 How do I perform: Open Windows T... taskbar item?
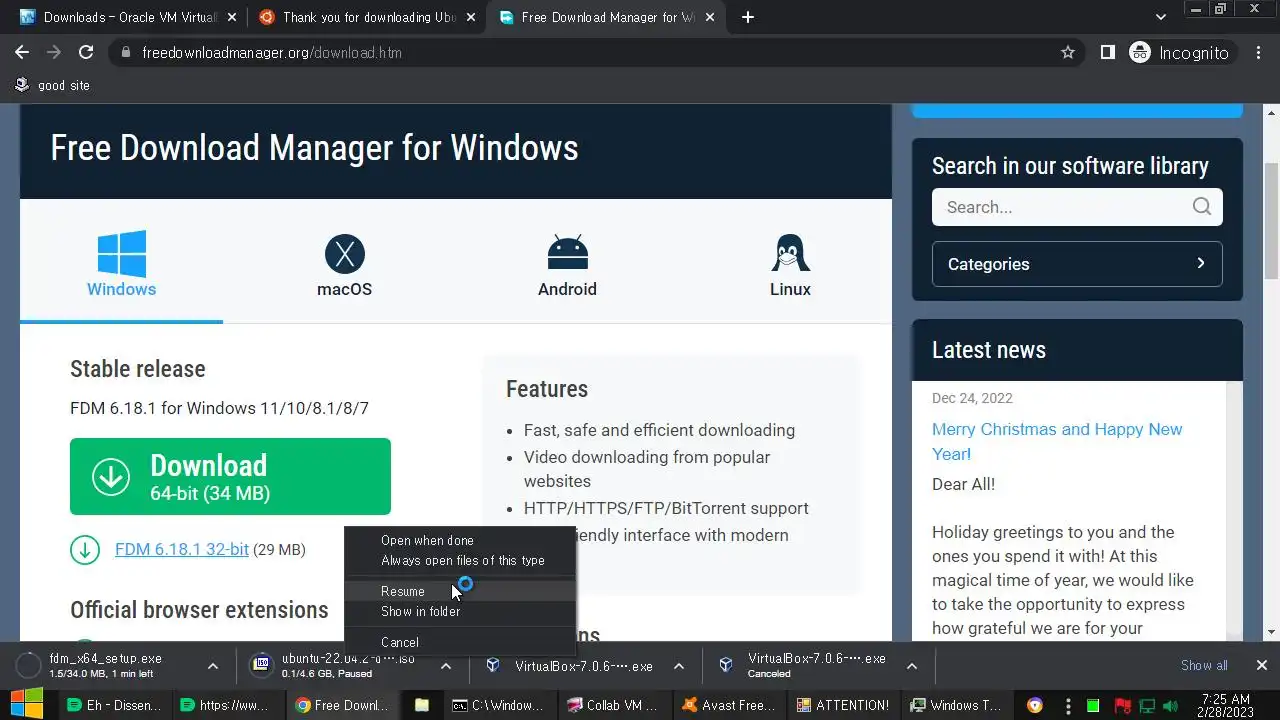point(957,705)
